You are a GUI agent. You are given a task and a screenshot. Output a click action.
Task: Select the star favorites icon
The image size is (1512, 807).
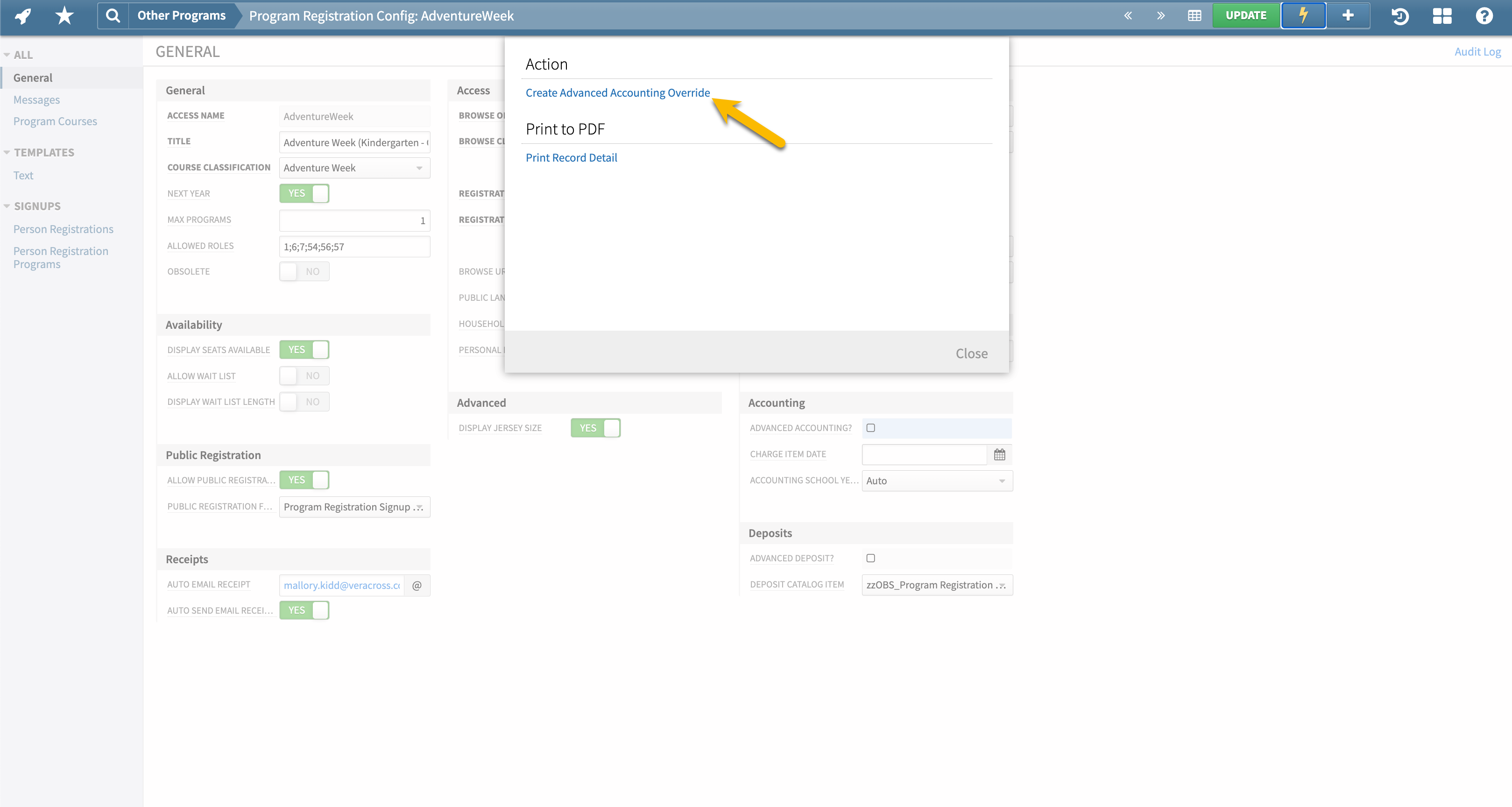pos(64,15)
